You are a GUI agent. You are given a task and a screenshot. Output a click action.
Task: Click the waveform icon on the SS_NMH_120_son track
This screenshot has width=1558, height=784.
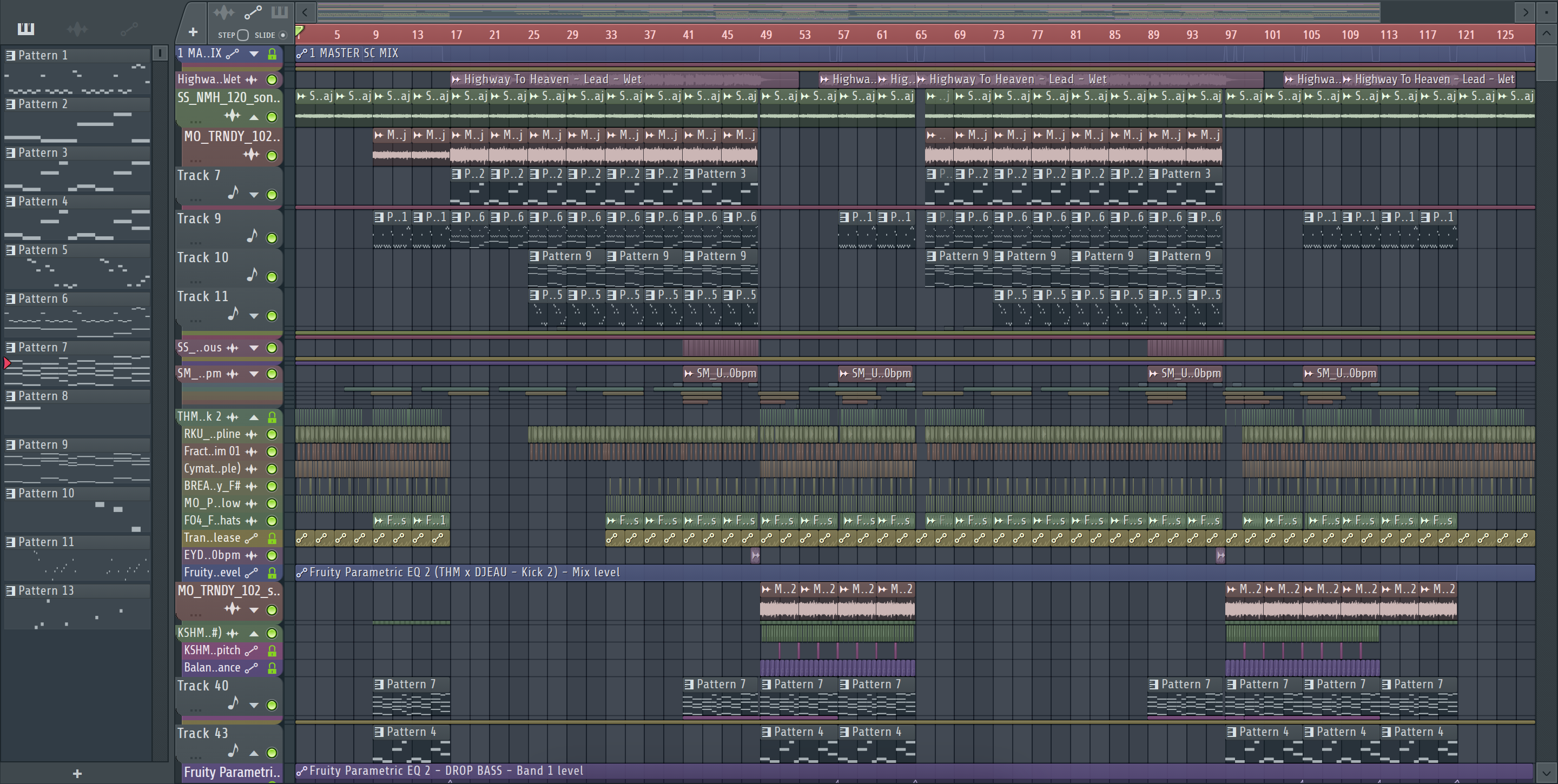232,116
